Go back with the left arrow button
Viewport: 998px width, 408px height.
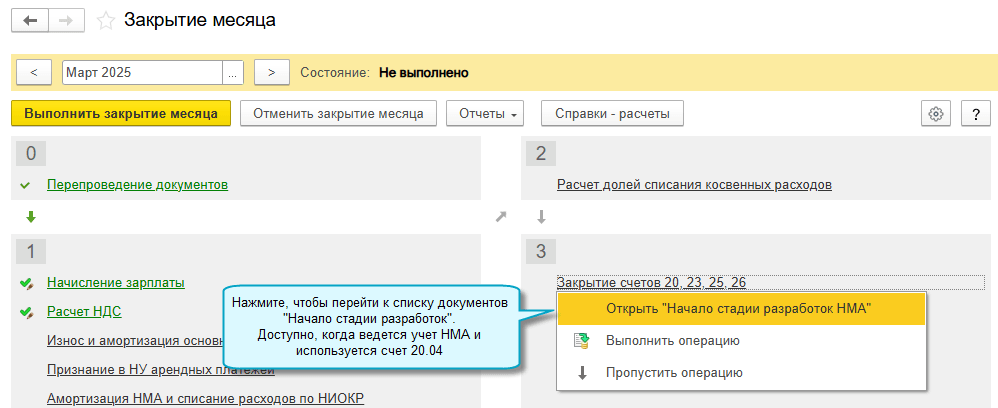30,20
